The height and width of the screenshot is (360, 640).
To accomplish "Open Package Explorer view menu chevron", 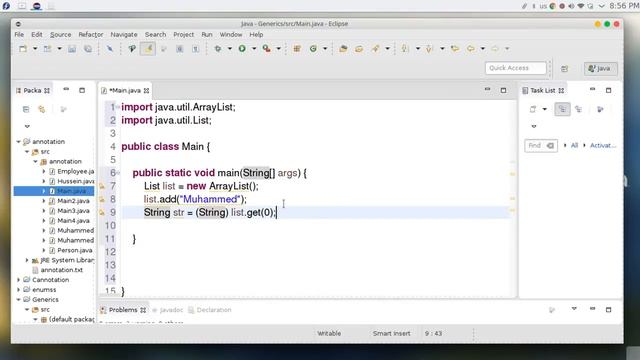I will (27, 127).
